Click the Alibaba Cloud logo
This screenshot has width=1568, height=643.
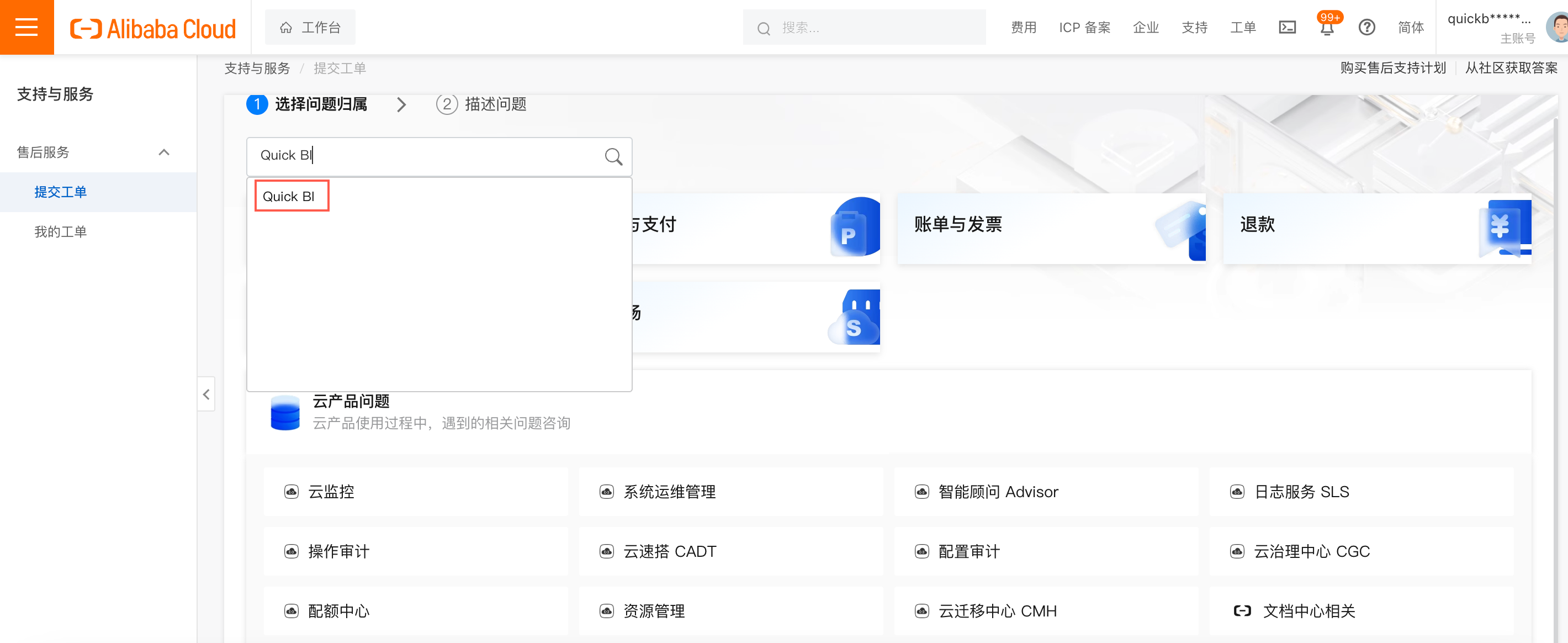click(x=153, y=29)
